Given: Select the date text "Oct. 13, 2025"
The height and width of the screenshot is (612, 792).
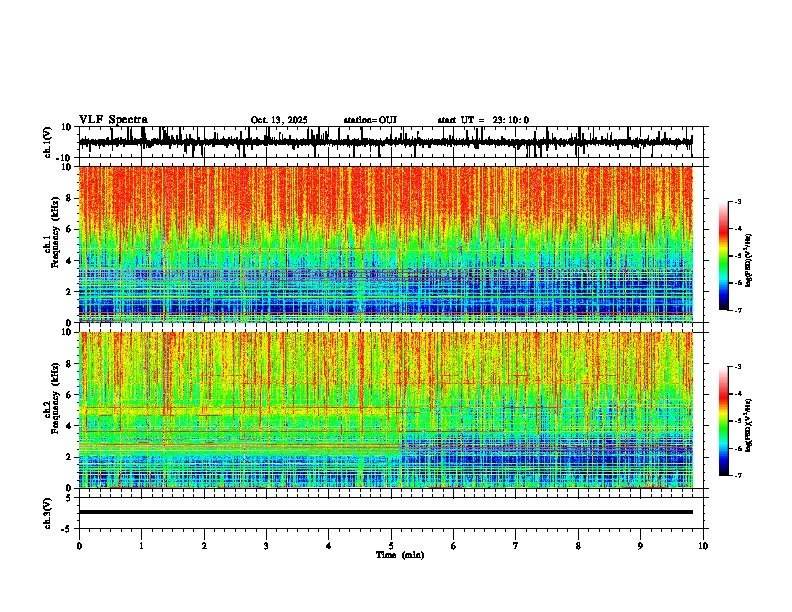Looking at the screenshot, I should click(279, 120).
